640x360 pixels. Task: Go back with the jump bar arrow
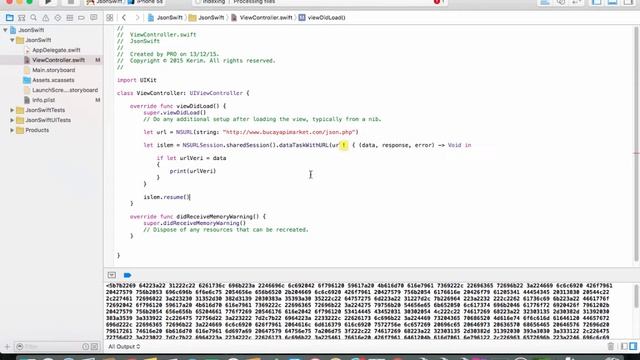pos(124,18)
